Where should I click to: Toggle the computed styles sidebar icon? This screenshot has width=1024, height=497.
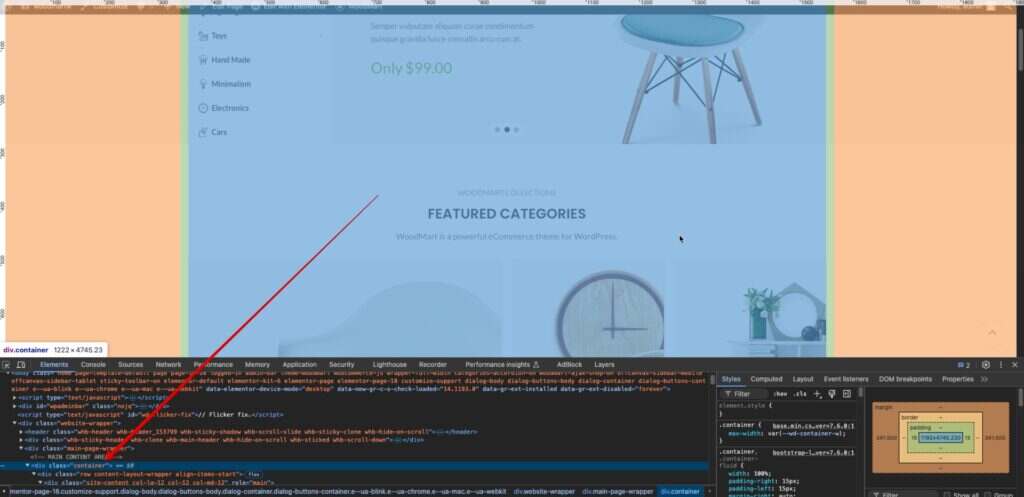click(x=846, y=394)
